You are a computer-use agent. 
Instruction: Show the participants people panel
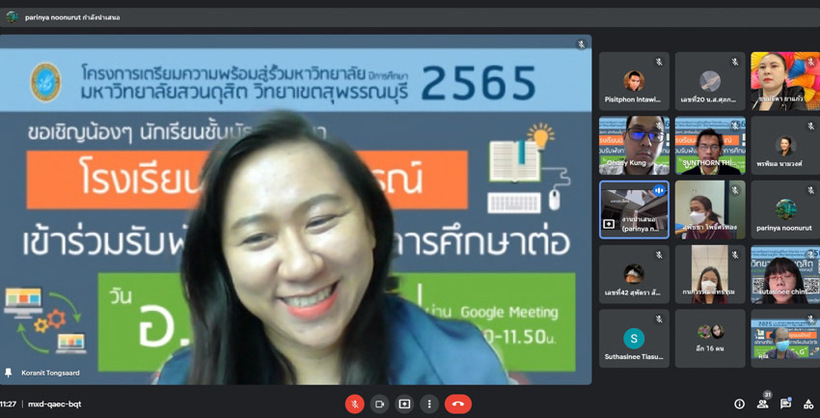(763, 404)
